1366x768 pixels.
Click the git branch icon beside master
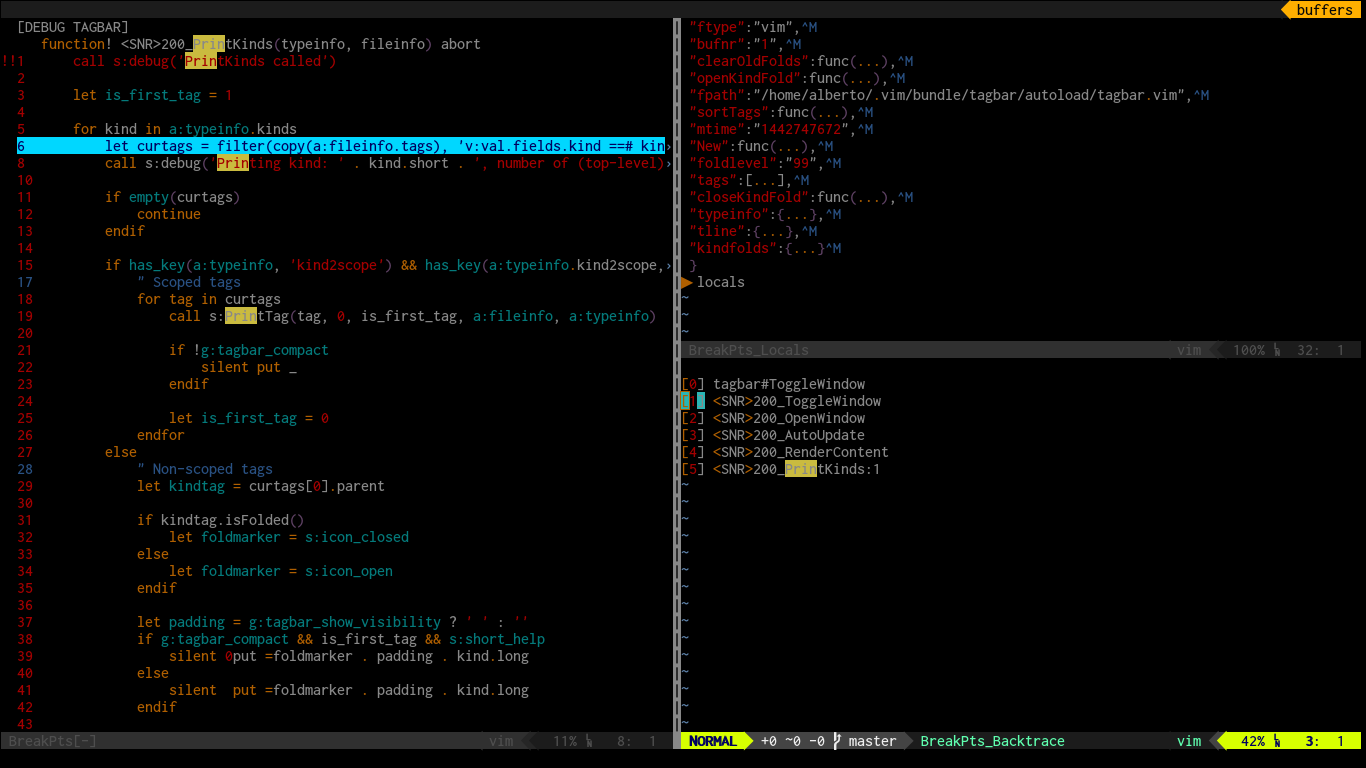click(x=837, y=741)
